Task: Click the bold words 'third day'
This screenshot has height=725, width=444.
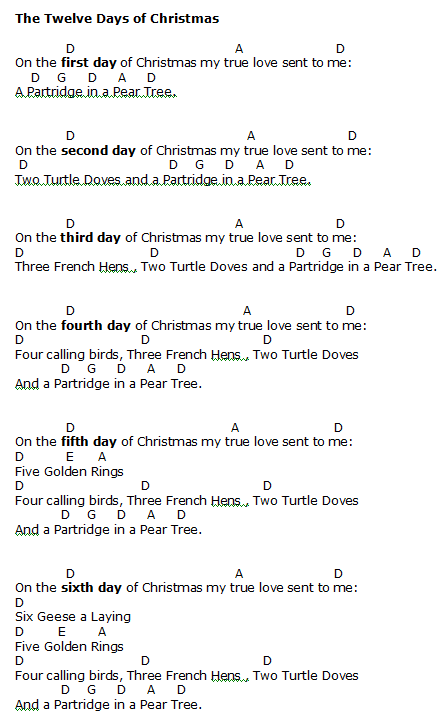Action: tap(91, 238)
